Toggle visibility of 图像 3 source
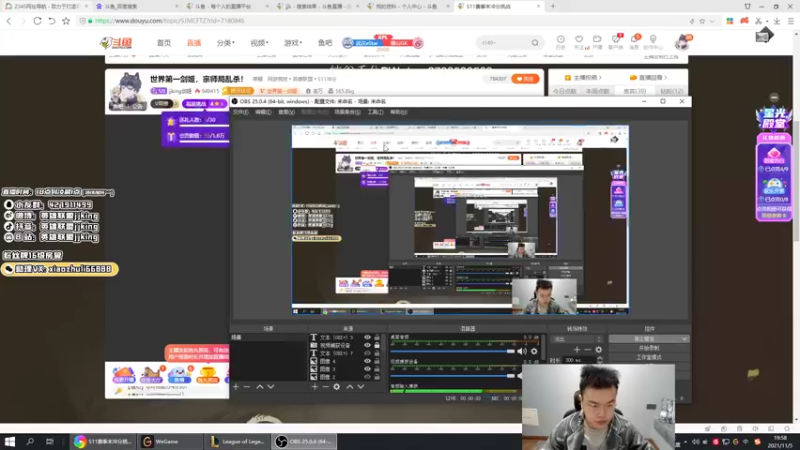Image resolution: width=800 pixels, height=450 pixels. click(x=367, y=369)
